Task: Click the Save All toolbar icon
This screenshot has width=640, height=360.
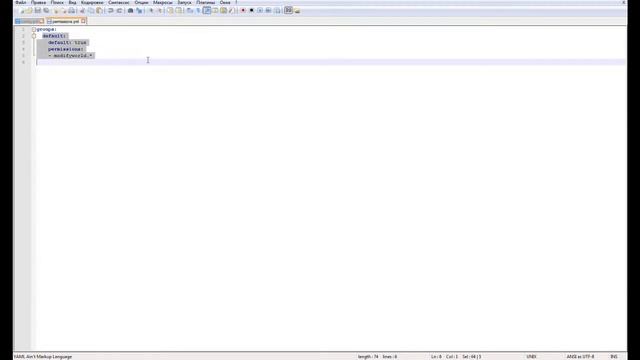Action: 46,11
